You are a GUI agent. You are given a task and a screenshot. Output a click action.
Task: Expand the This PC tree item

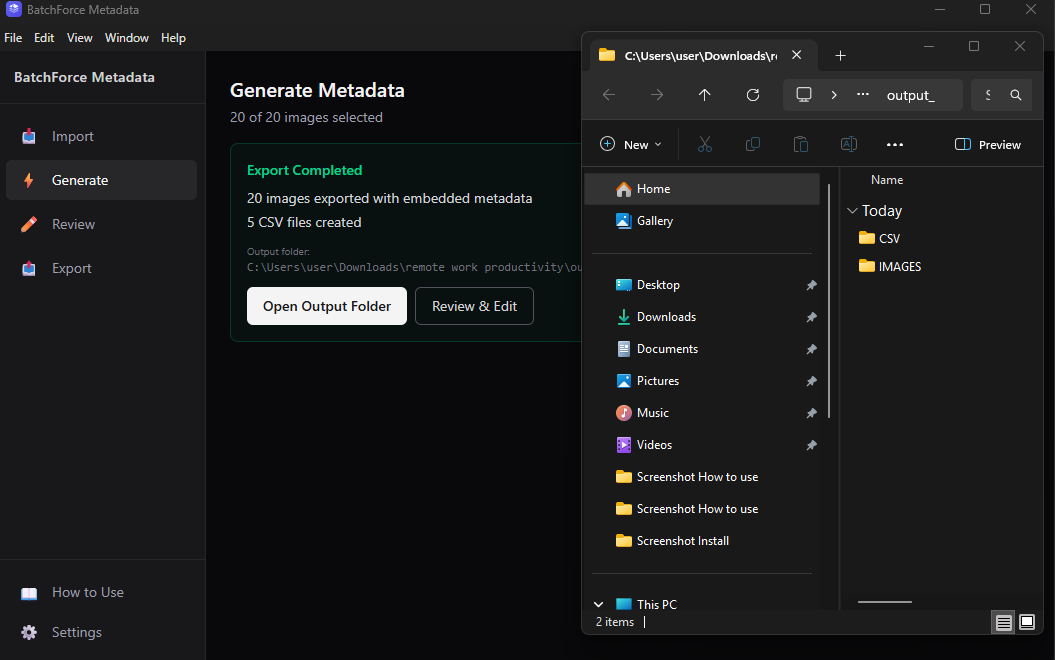tap(598, 604)
